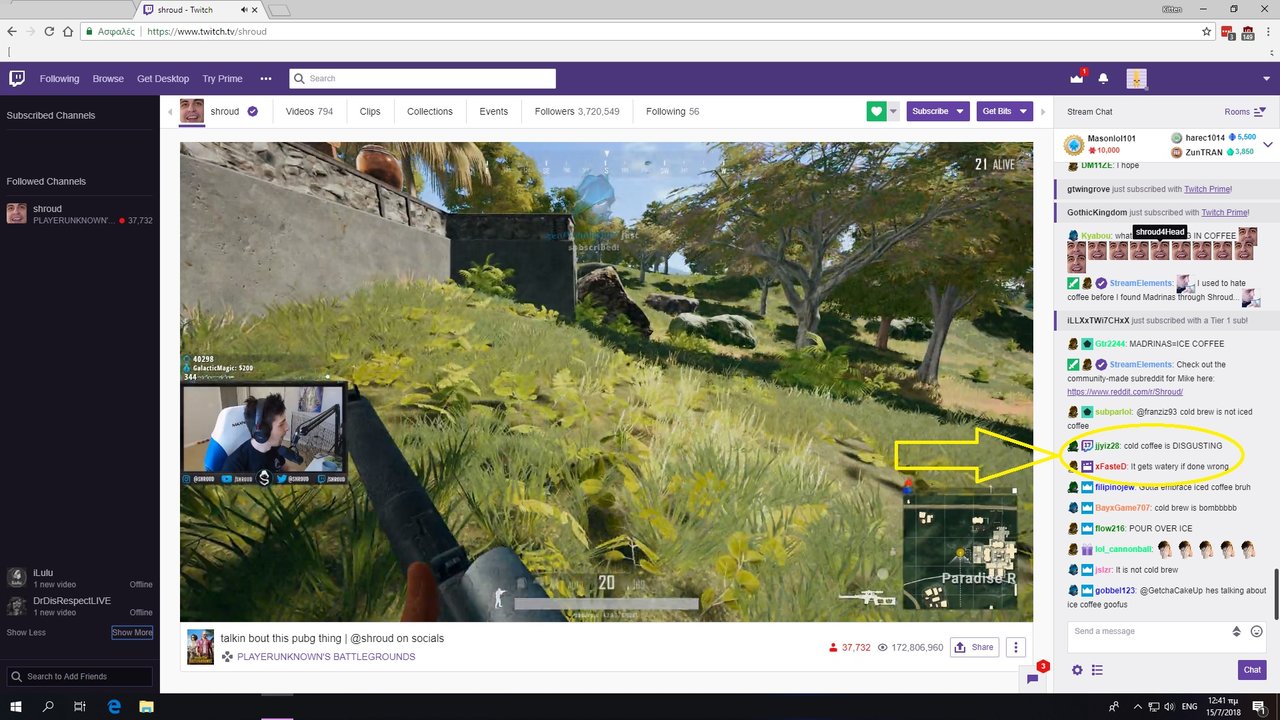
Task: Click Masonlol101 top cheerer entry
Action: (x=1100, y=143)
